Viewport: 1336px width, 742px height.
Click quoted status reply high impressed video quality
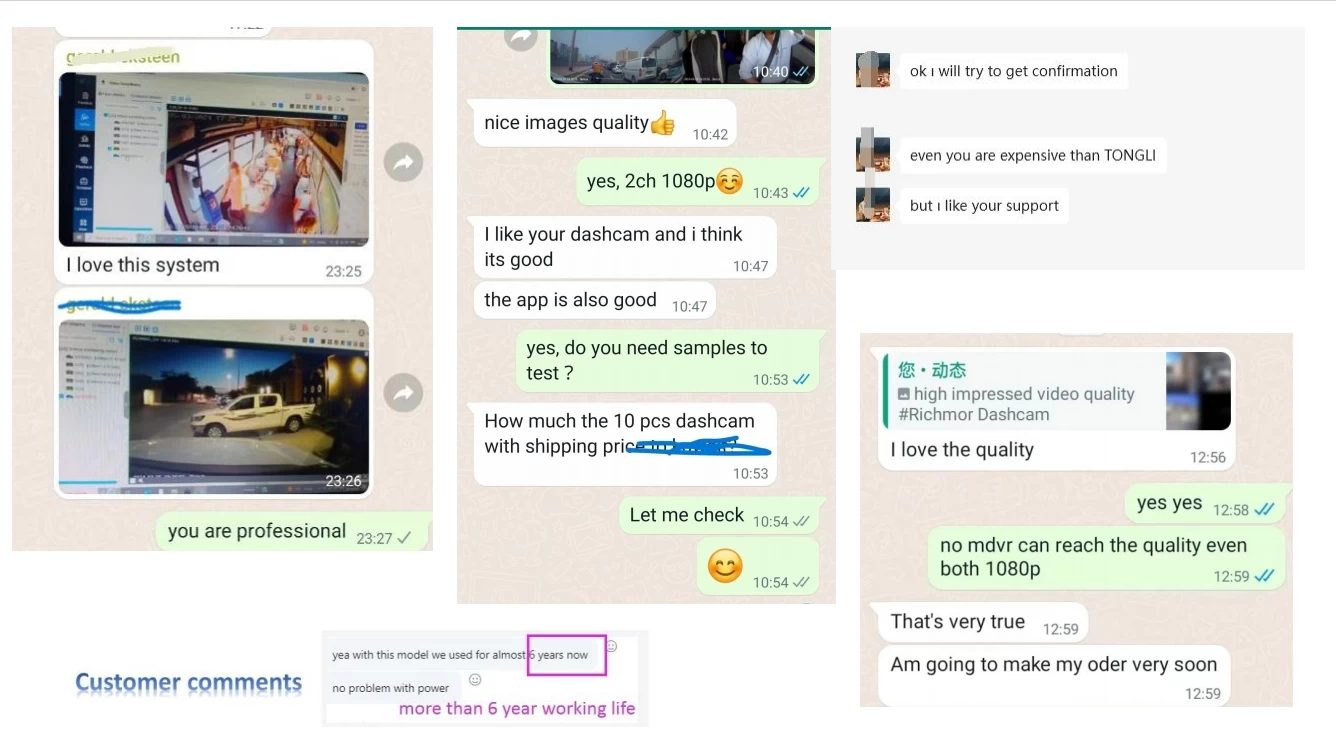coord(1055,391)
